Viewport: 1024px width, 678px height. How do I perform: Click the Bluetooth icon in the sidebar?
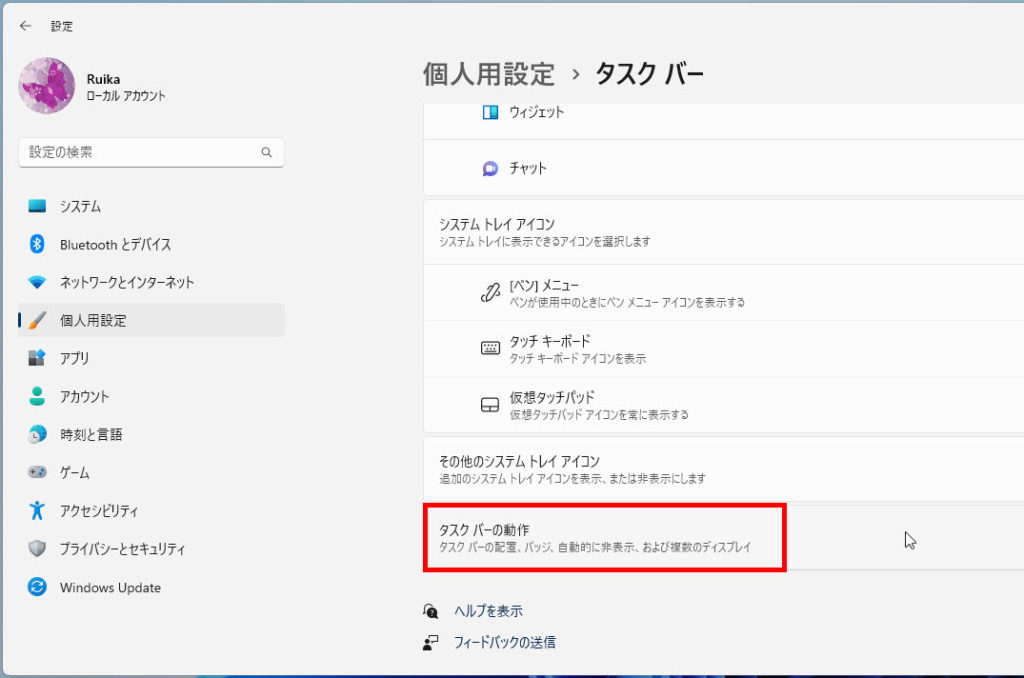coord(37,244)
